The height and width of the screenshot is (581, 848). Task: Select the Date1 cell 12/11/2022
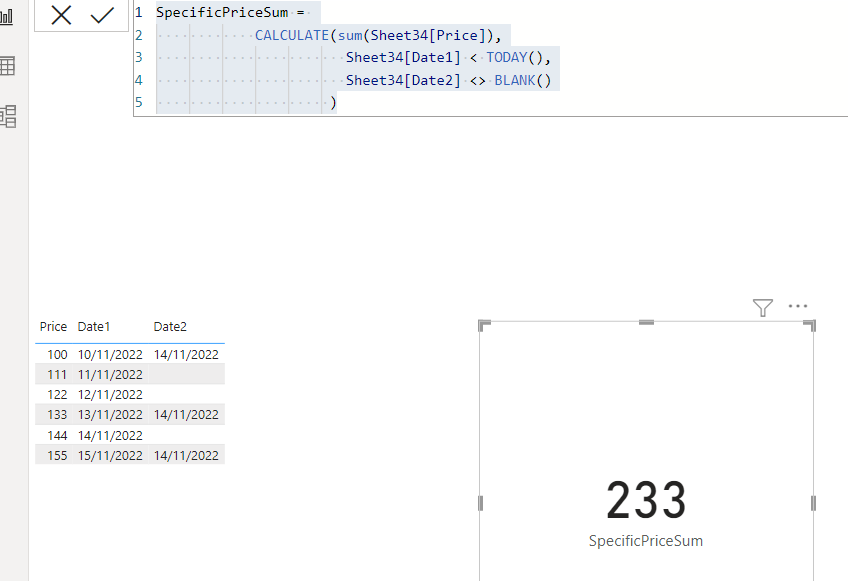point(110,395)
